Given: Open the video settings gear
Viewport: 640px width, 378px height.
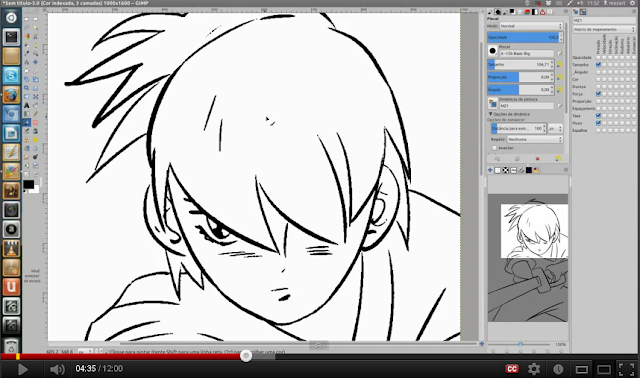Looking at the screenshot, I should (x=534, y=369).
